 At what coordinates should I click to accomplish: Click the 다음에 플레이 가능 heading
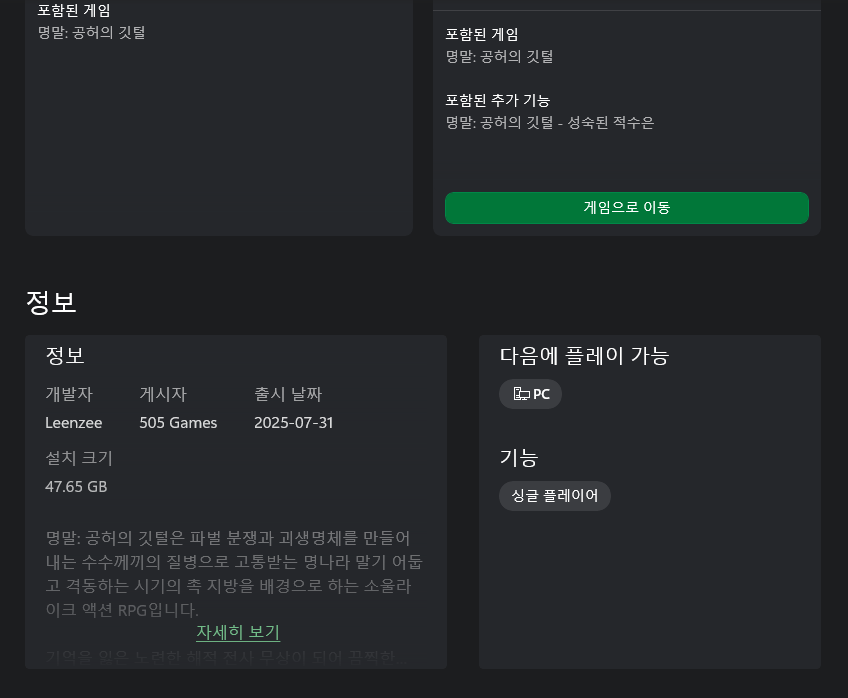[x=584, y=356]
